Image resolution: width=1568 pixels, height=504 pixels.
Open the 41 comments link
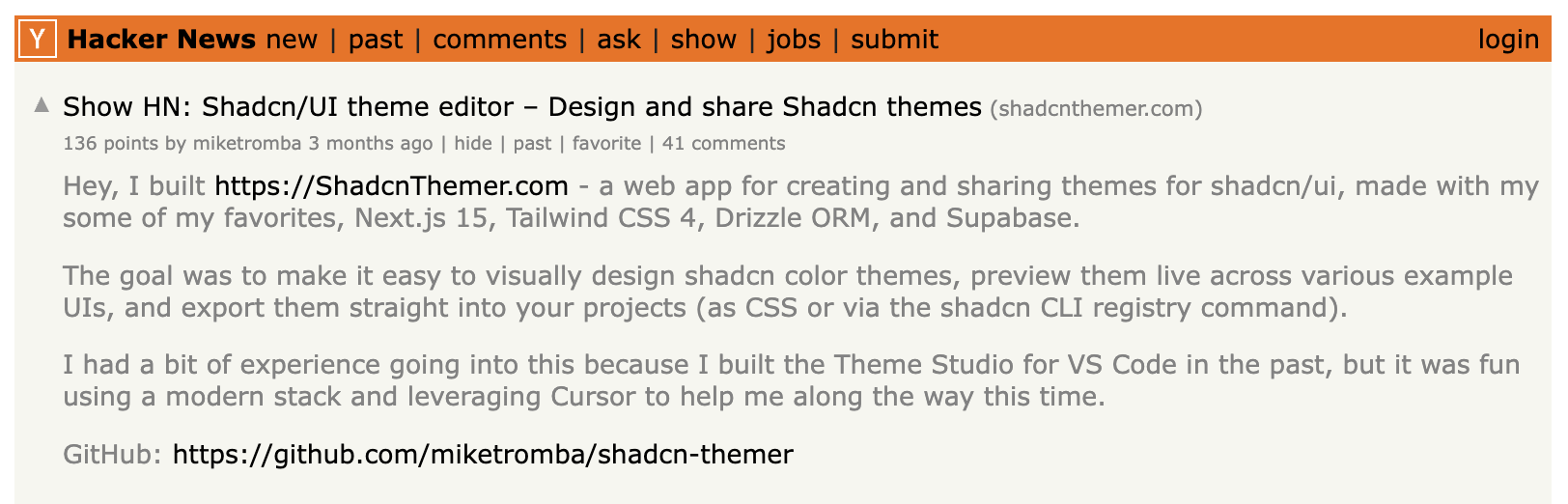(723, 144)
